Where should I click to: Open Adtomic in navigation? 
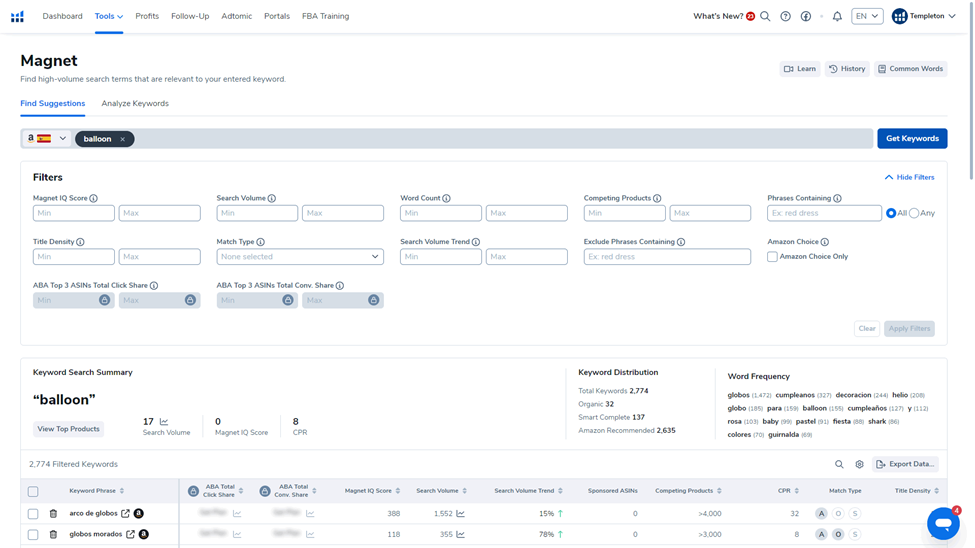(237, 16)
